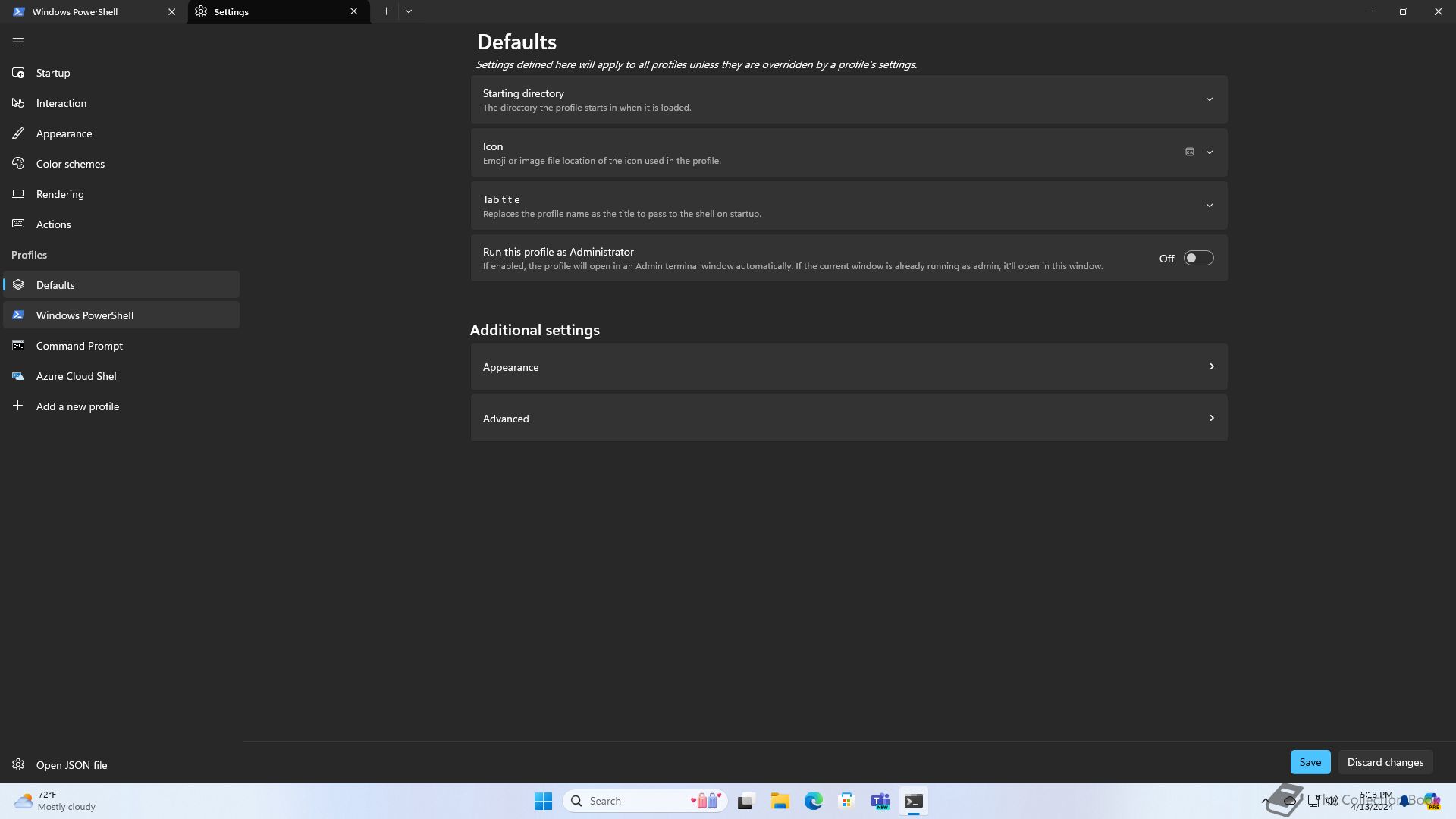The image size is (1456, 819).
Task: Click Open JSON file link
Action: pyautogui.click(x=71, y=765)
